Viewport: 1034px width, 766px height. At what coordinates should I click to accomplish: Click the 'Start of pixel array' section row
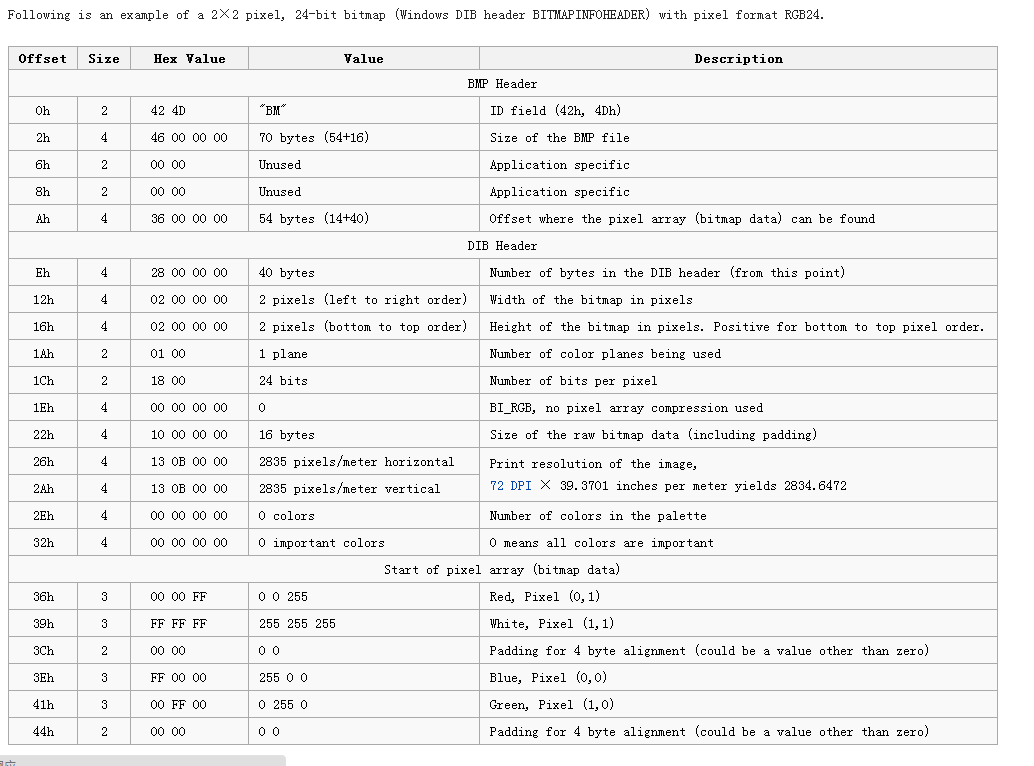[502, 570]
